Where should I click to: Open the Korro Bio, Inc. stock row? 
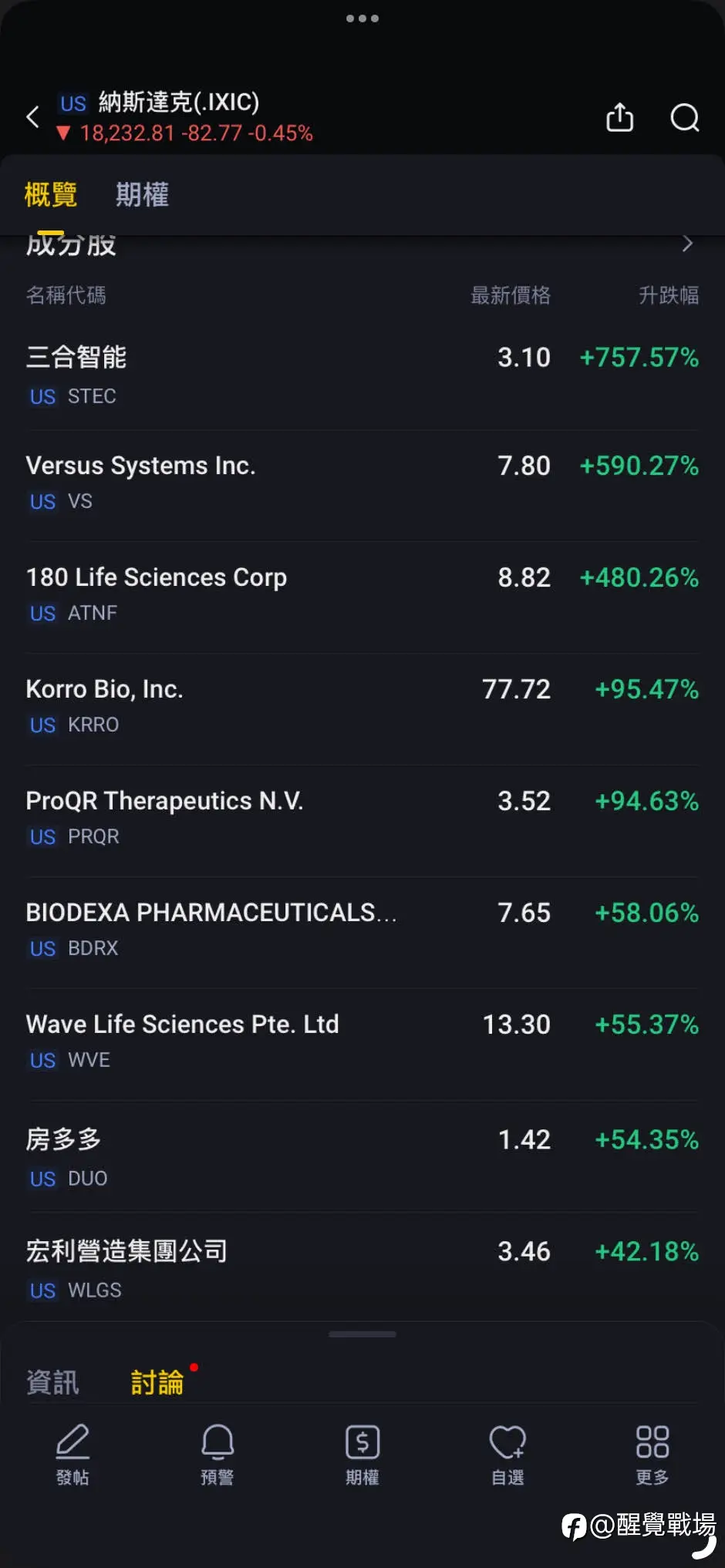pyautogui.click(x=362, y=706)
